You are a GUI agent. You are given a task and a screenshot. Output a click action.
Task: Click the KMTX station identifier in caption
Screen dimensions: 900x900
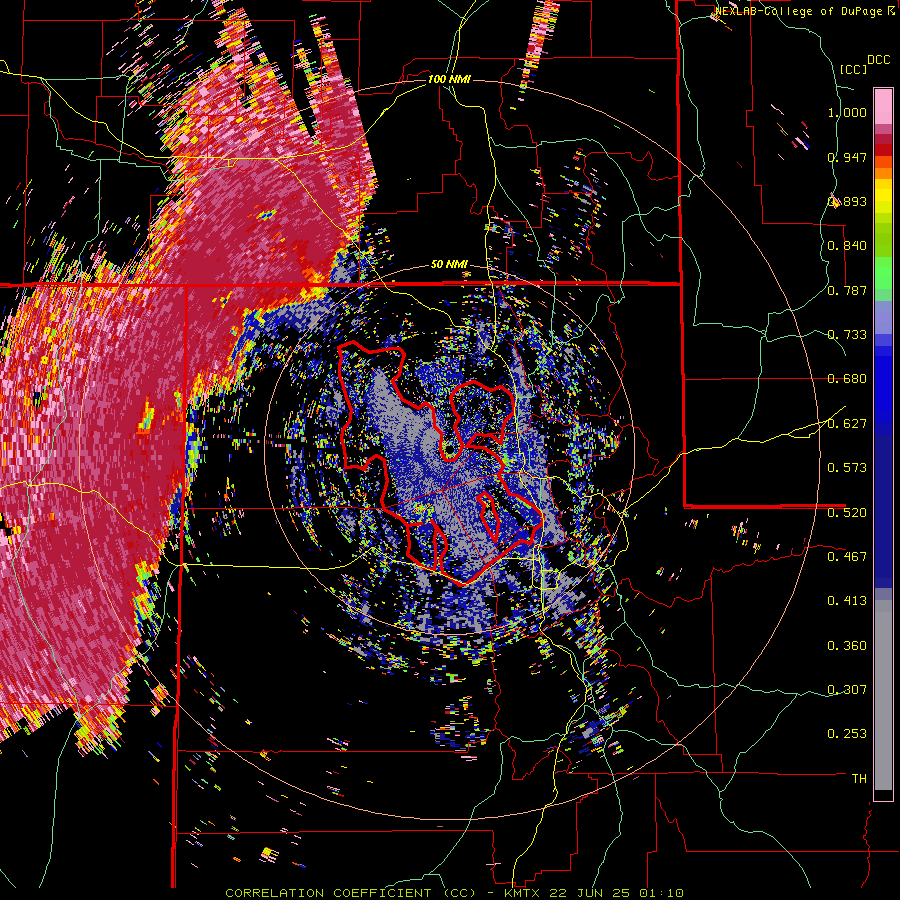523,893
